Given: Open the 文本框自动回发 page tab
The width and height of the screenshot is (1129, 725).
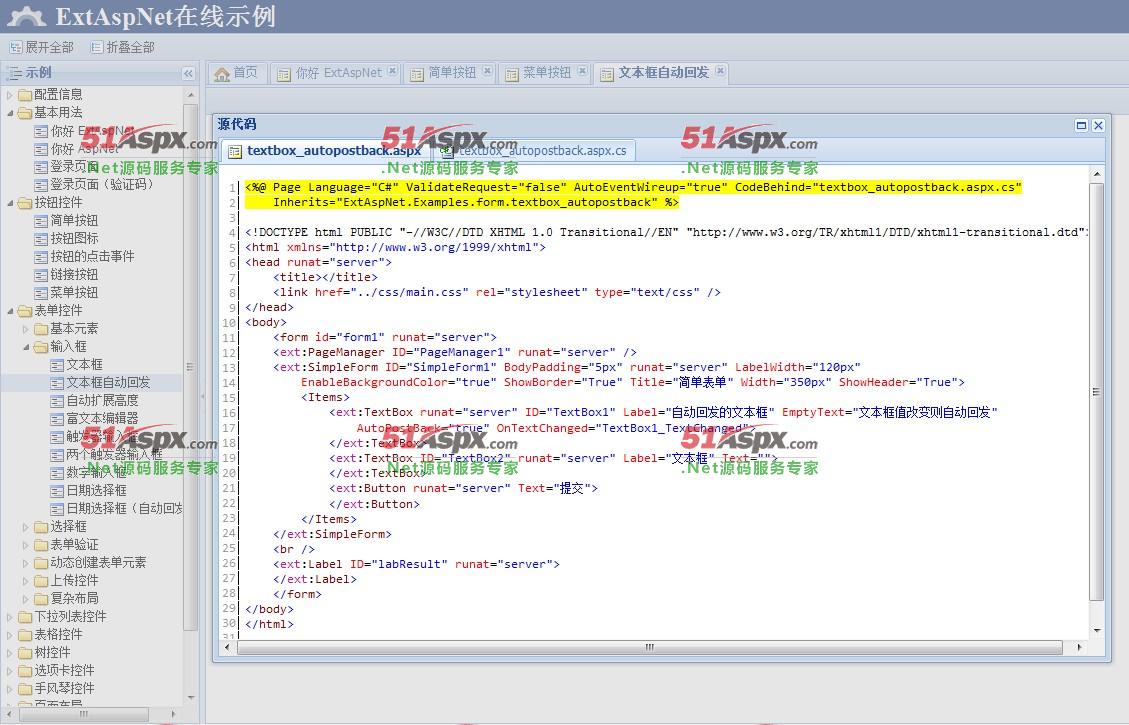Looking at the screenshot, I should [x=662, y=73].
